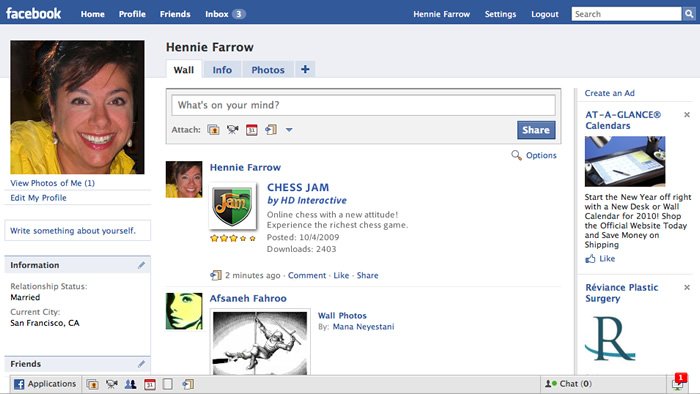Open Notes icon in bottom bar
700x394 pixels.
coord(168,384)
